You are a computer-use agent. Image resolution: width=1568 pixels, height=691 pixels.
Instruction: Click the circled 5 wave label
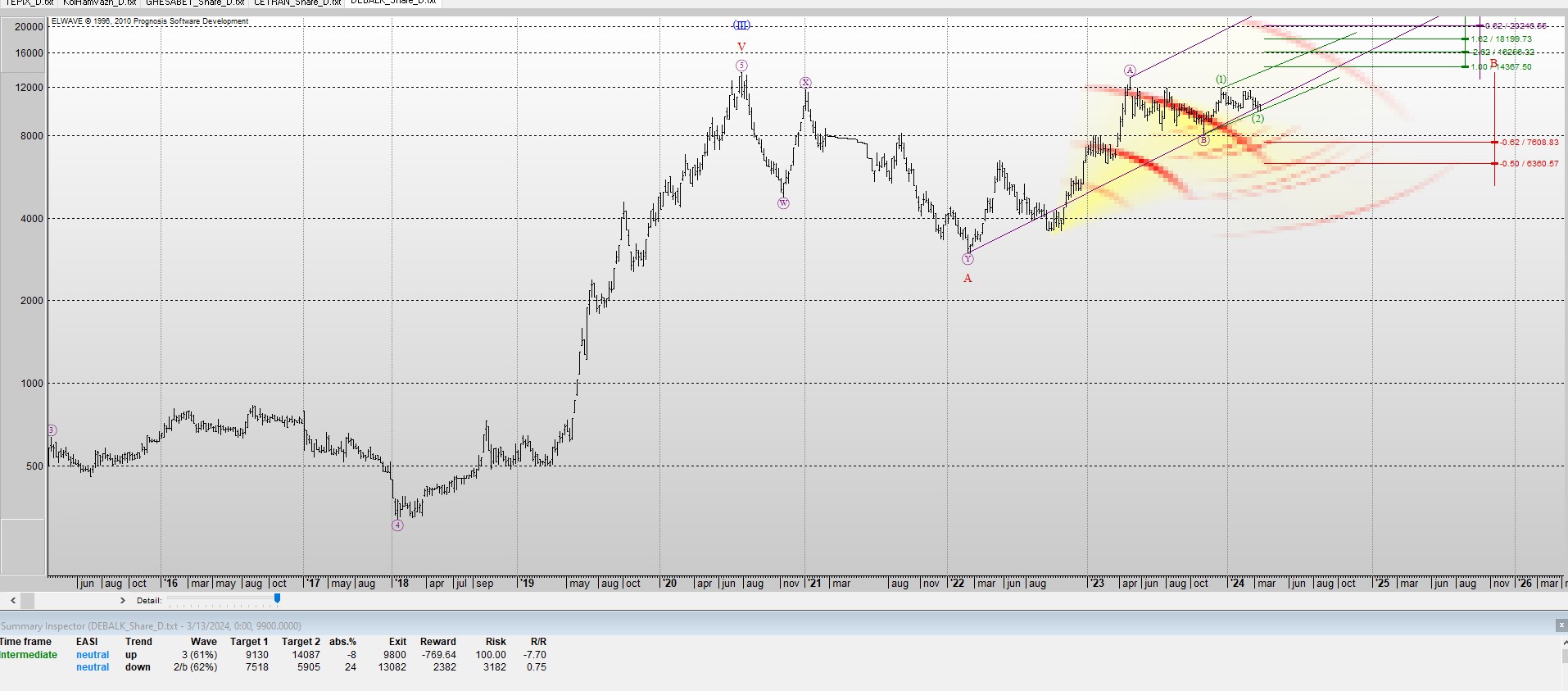[741, 66]
